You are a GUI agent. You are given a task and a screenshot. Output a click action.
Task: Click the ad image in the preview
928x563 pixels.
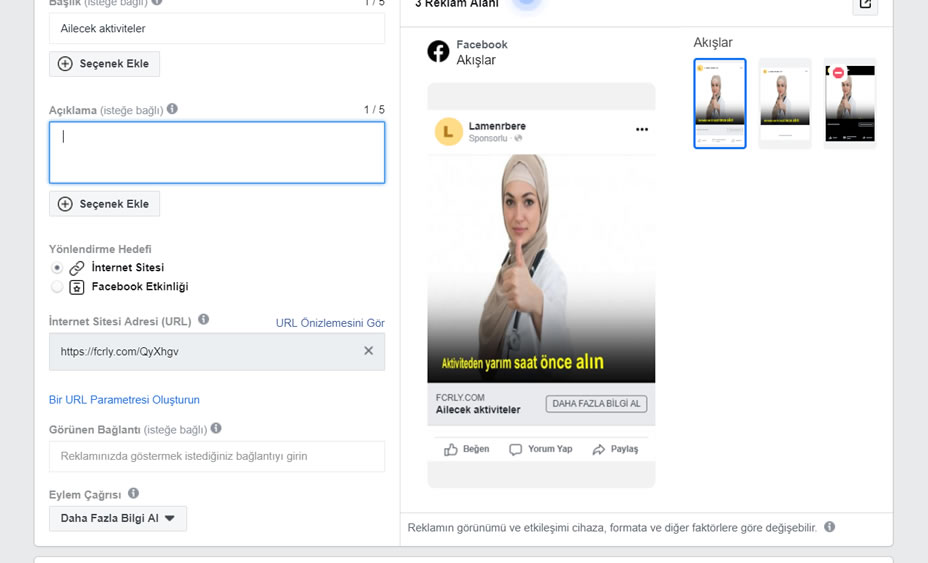[x=541, y=269]
